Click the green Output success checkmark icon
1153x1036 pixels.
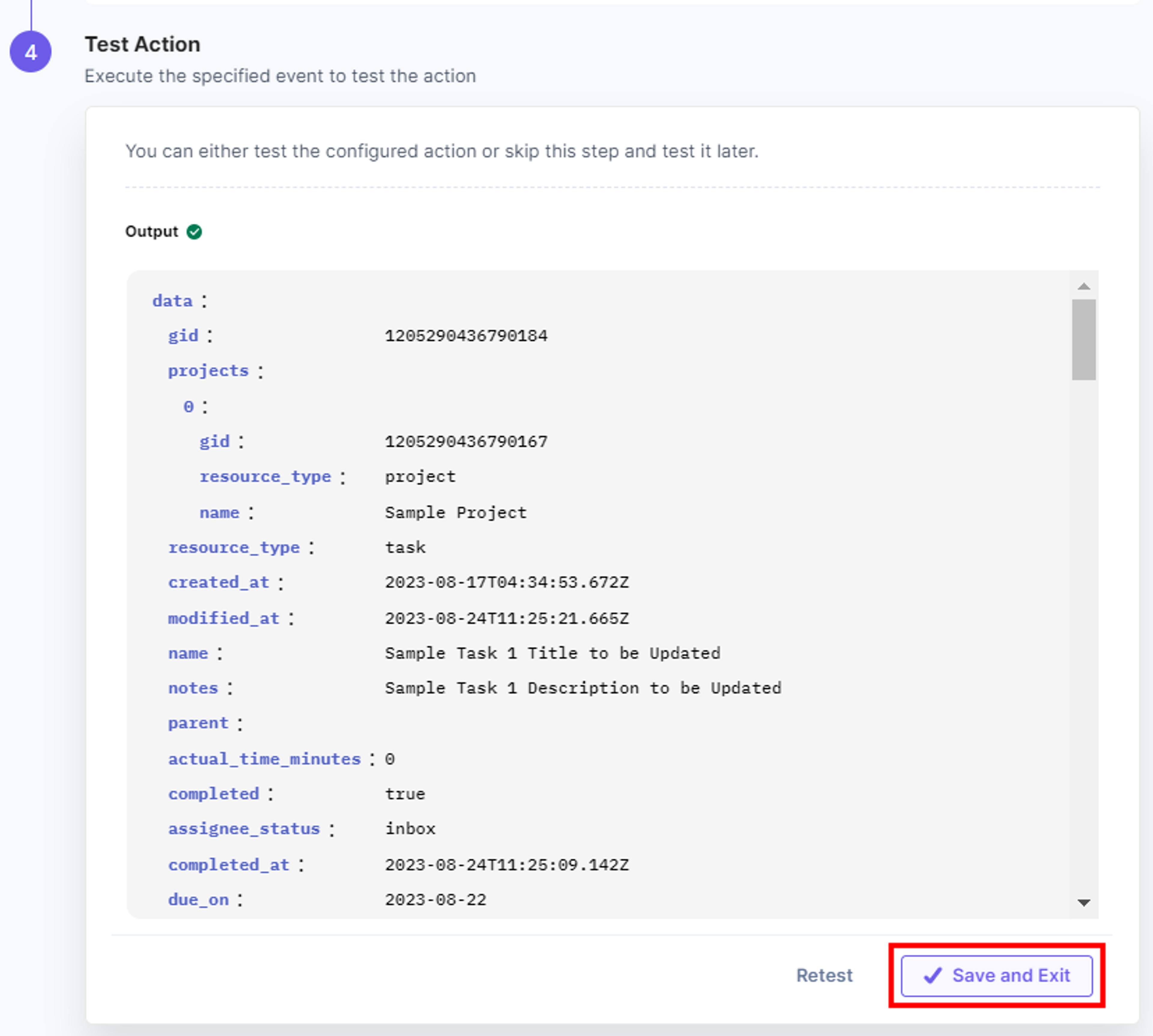click(x=195, y=232)
